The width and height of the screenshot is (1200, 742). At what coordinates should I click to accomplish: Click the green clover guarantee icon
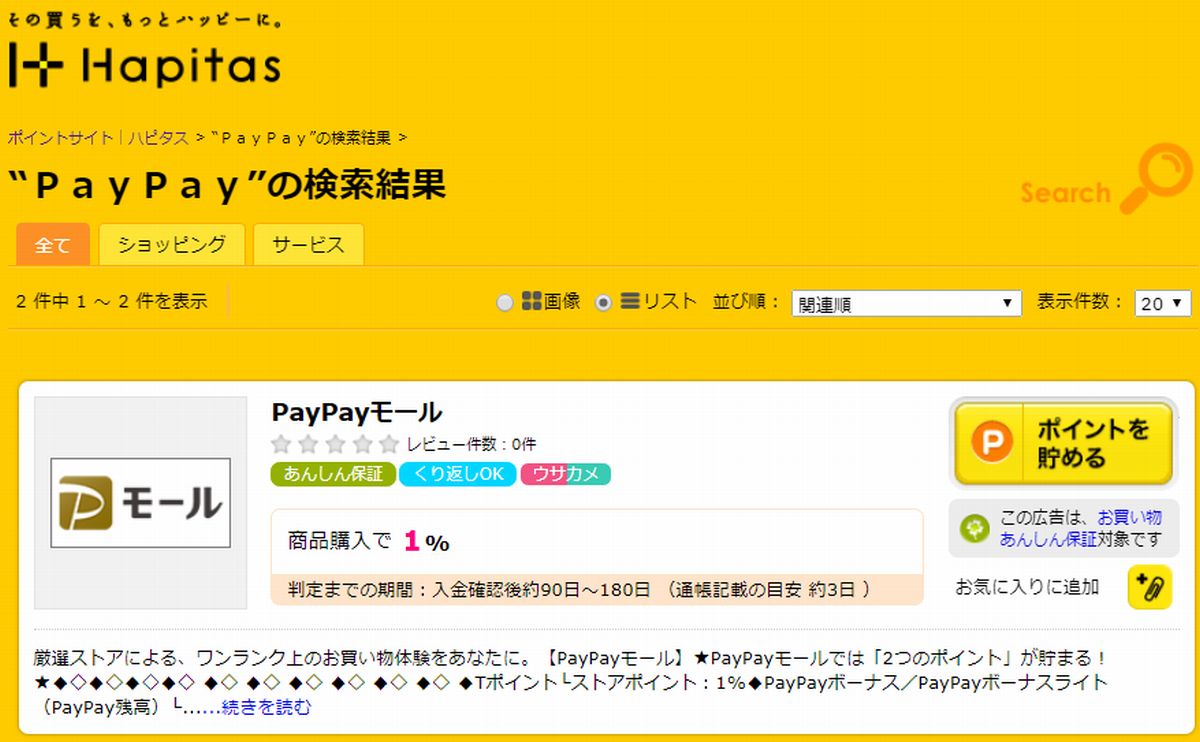pos(974,528)
